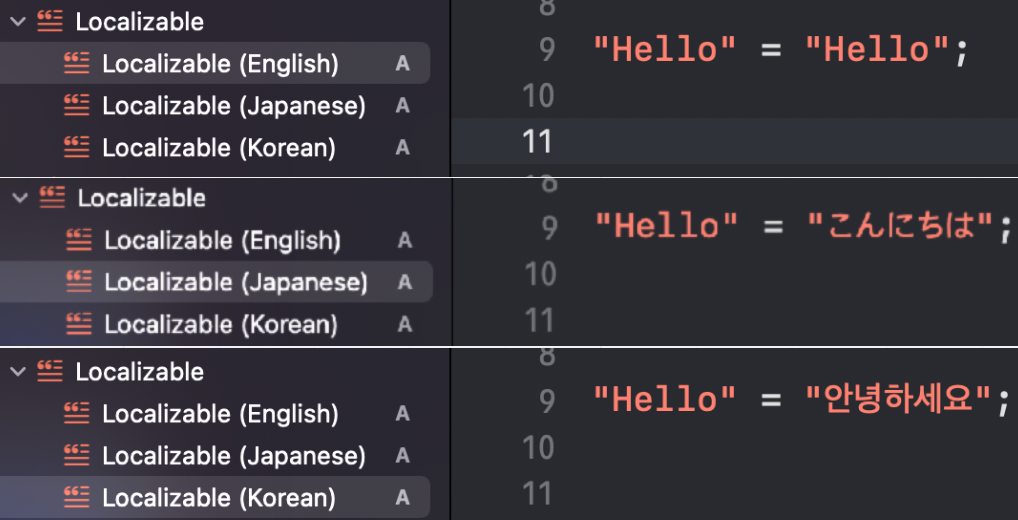Click the Korean string "안녕하세요" in the editor

902,401
